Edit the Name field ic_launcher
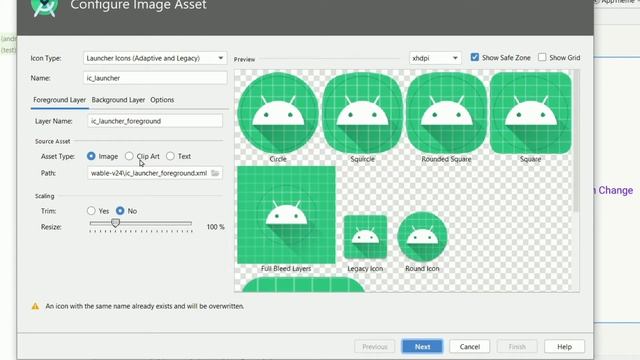Screen dimensions: 640x360 [x=155, y=78]
